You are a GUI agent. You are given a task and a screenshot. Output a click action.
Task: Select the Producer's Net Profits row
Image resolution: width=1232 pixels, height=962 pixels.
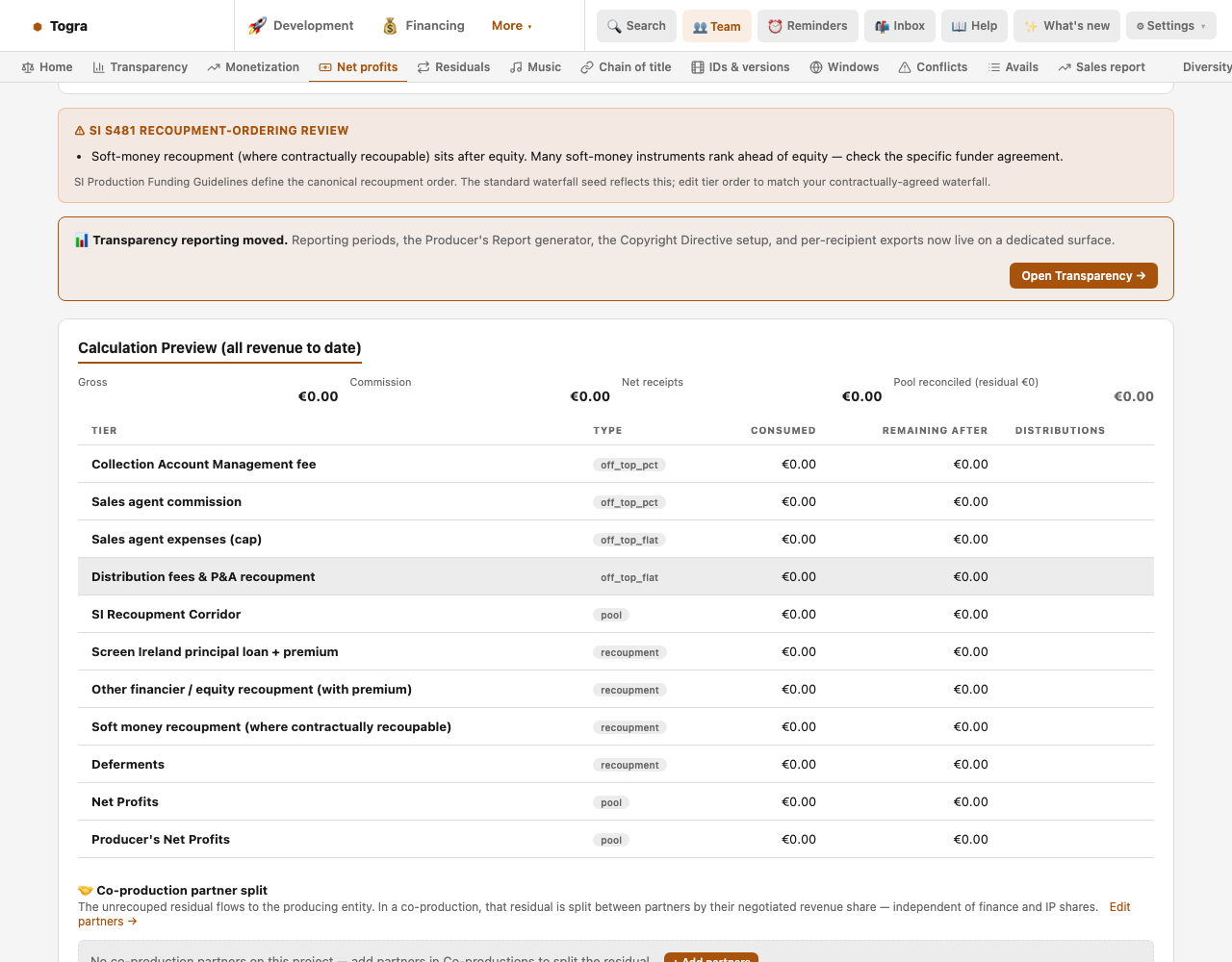616,840
